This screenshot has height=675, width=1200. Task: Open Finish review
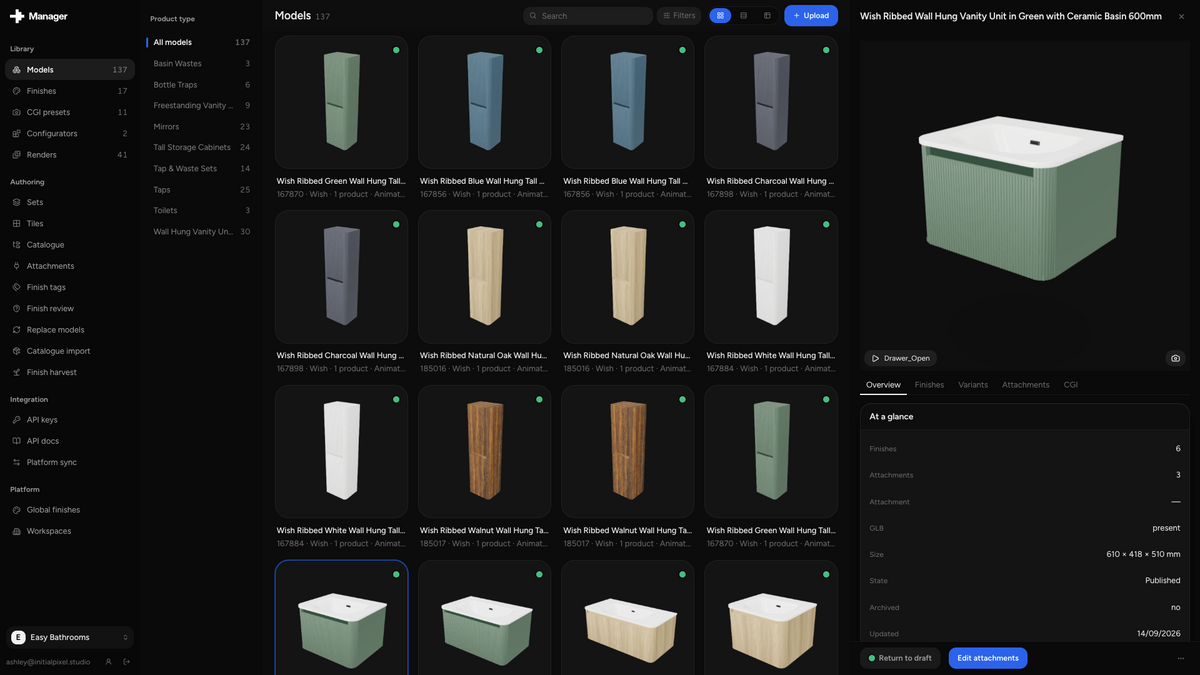point(69,309)
